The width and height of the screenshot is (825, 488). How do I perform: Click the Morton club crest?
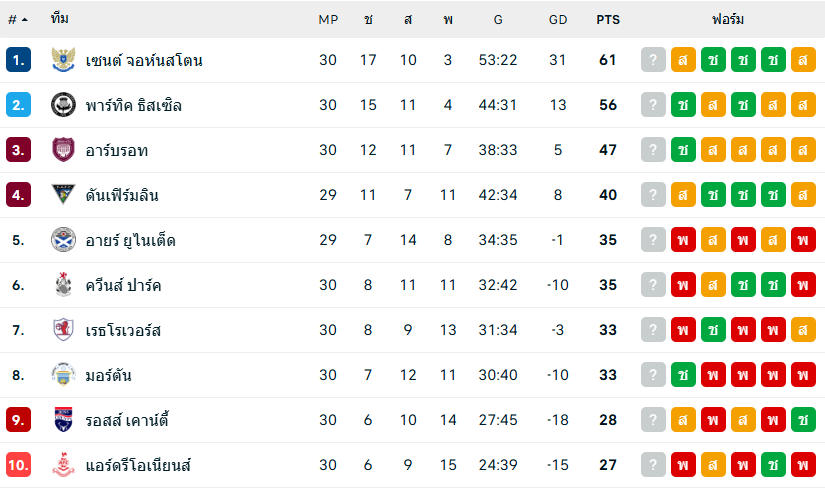click(x=63, y=375)
